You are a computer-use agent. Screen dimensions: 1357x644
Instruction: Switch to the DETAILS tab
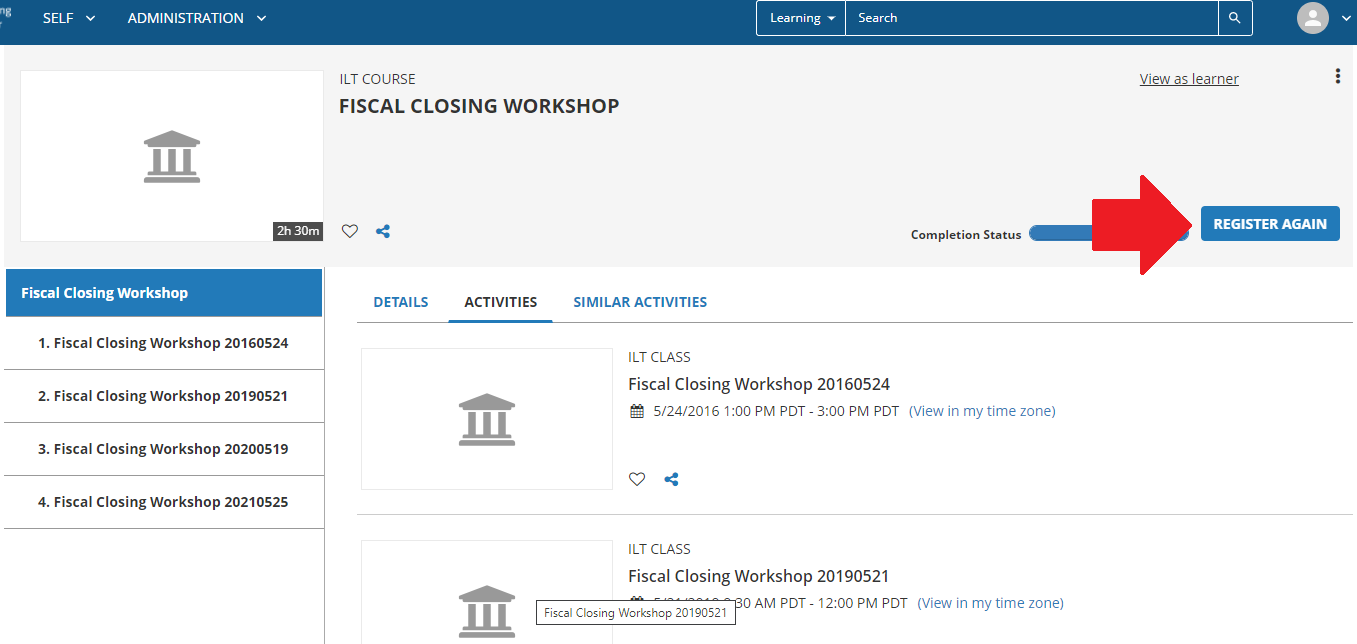(400, 301)
